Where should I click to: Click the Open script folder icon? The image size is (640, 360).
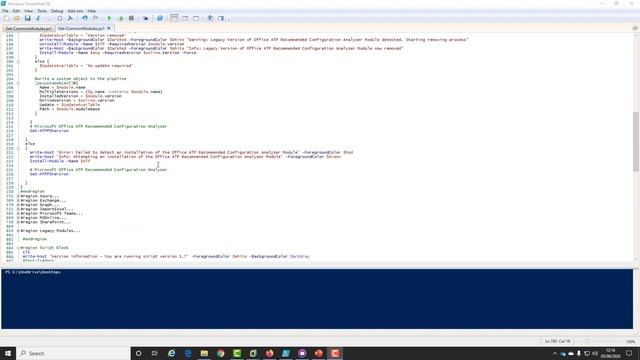[x=17, y=18]
